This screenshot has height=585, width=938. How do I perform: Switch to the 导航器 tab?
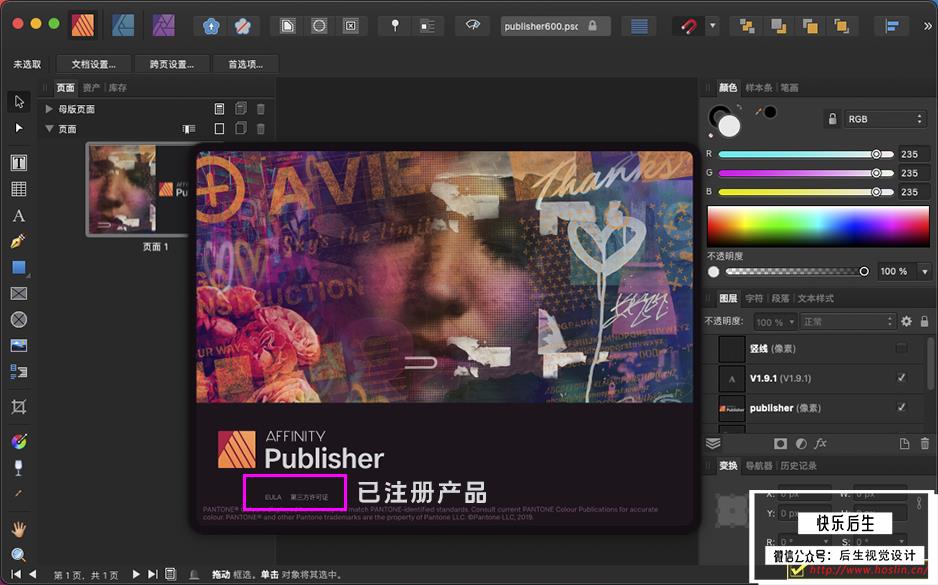click(759, 466)
